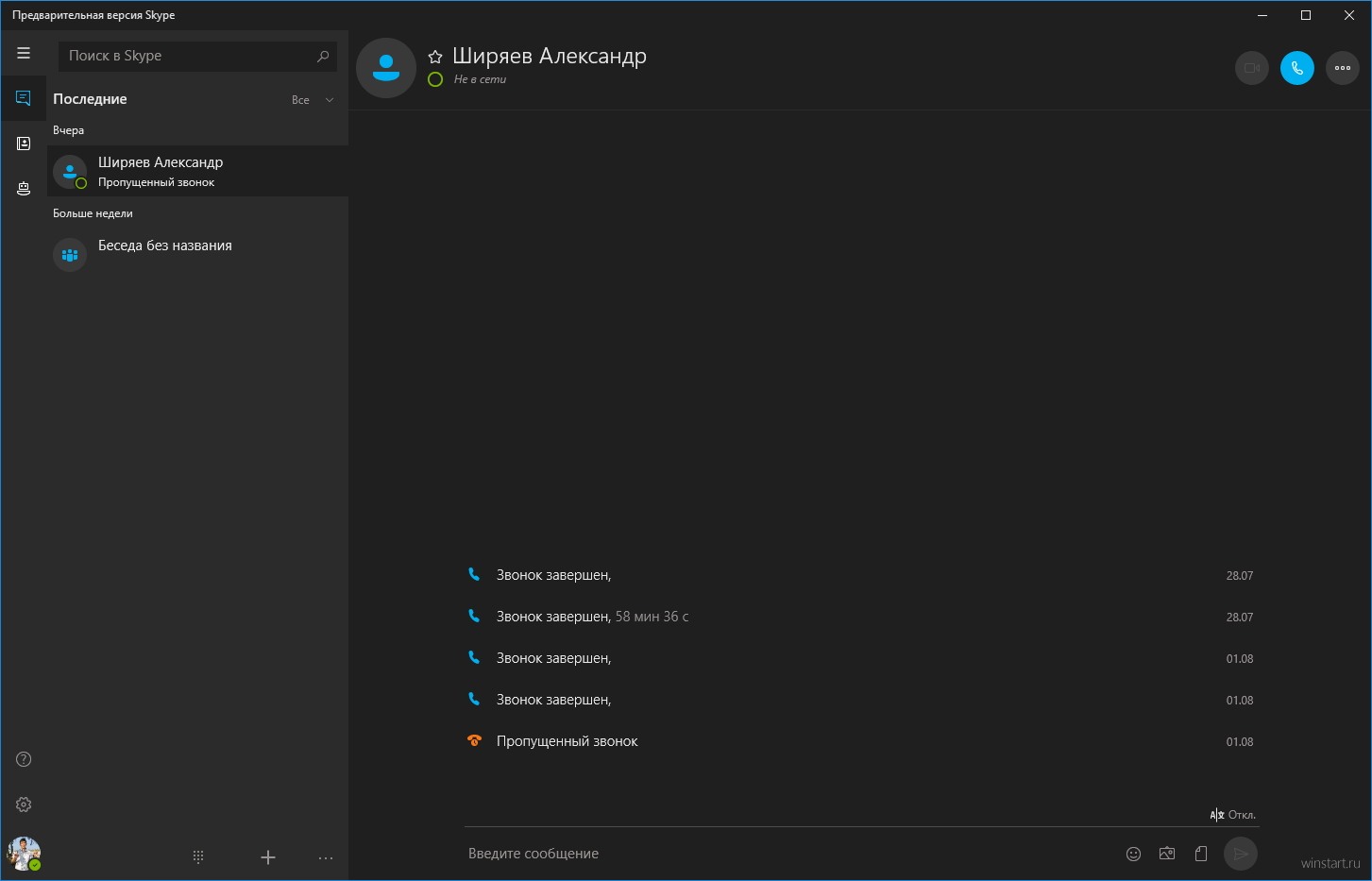The width and height of the screenshot is (1372, 881).
Task: Focus the Поиск в Skype search field
Action: click(x=197, y=56)
